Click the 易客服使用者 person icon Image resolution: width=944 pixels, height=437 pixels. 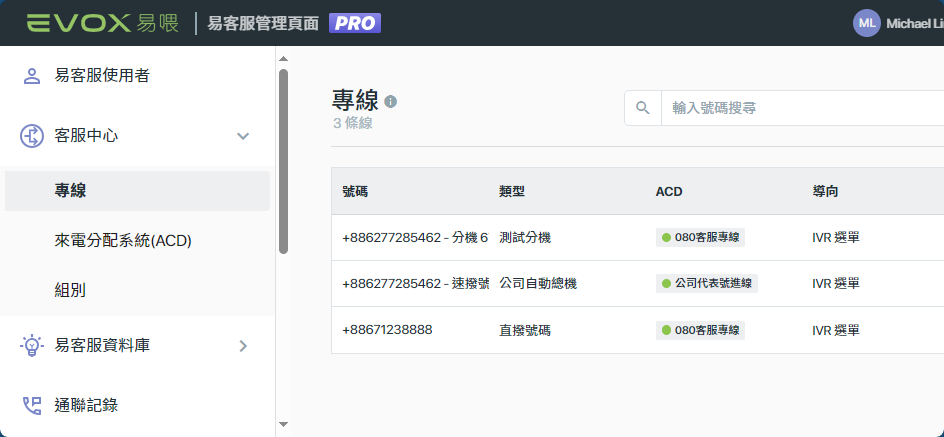click(31, 76)
